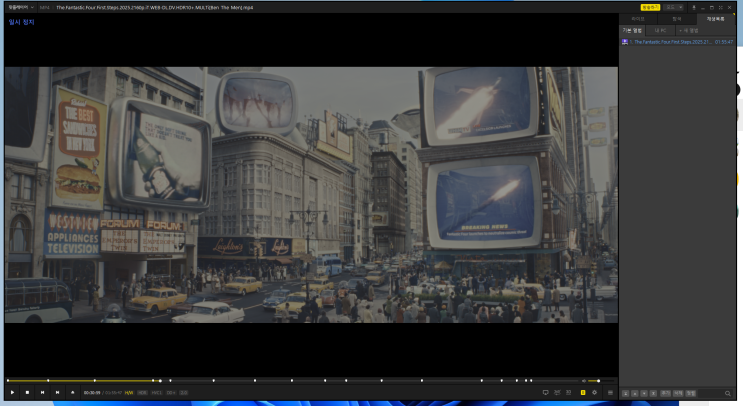Toggle H/W hardware acceleration indicator
This screenshot has height=406, width=743.
(x=129, y=393)
